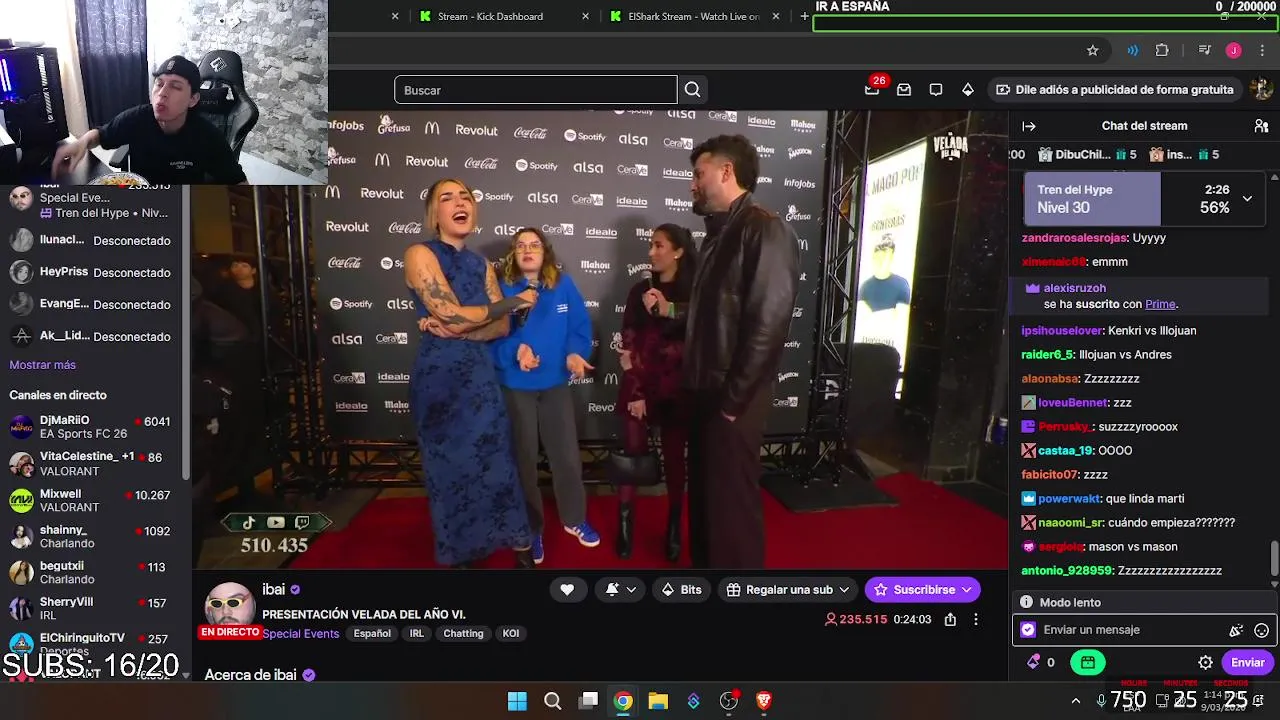The image size is (1280, 720).
Task: Select the IRL tag
Action: click(417, 634)
